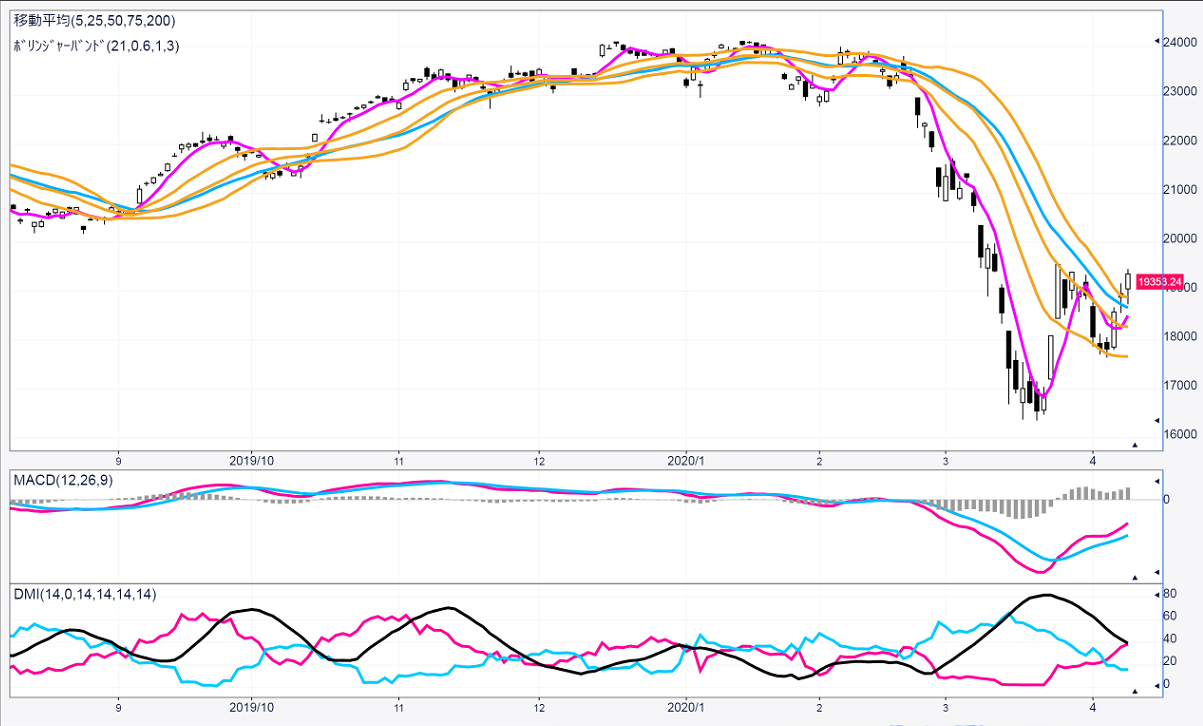Click the upper scale arrow beside 24000
Viewport: 1203px width, 726px height.
1157,41
